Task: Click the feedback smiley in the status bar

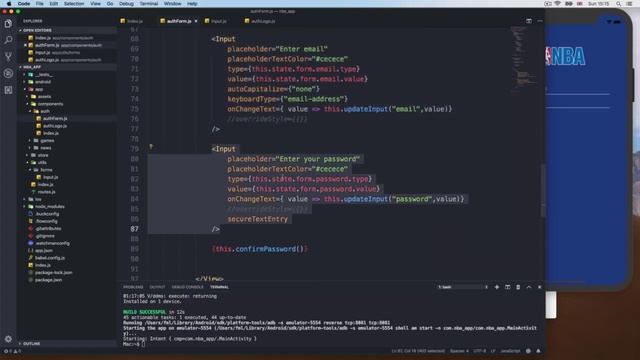Action: pyautogui.click(x=528, y=351)
